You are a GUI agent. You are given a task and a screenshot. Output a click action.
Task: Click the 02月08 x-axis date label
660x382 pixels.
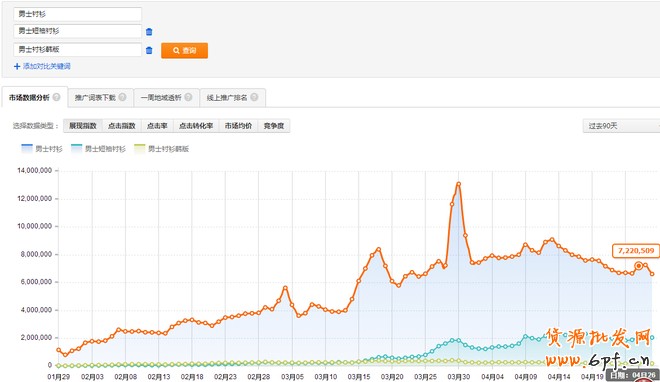125,377
